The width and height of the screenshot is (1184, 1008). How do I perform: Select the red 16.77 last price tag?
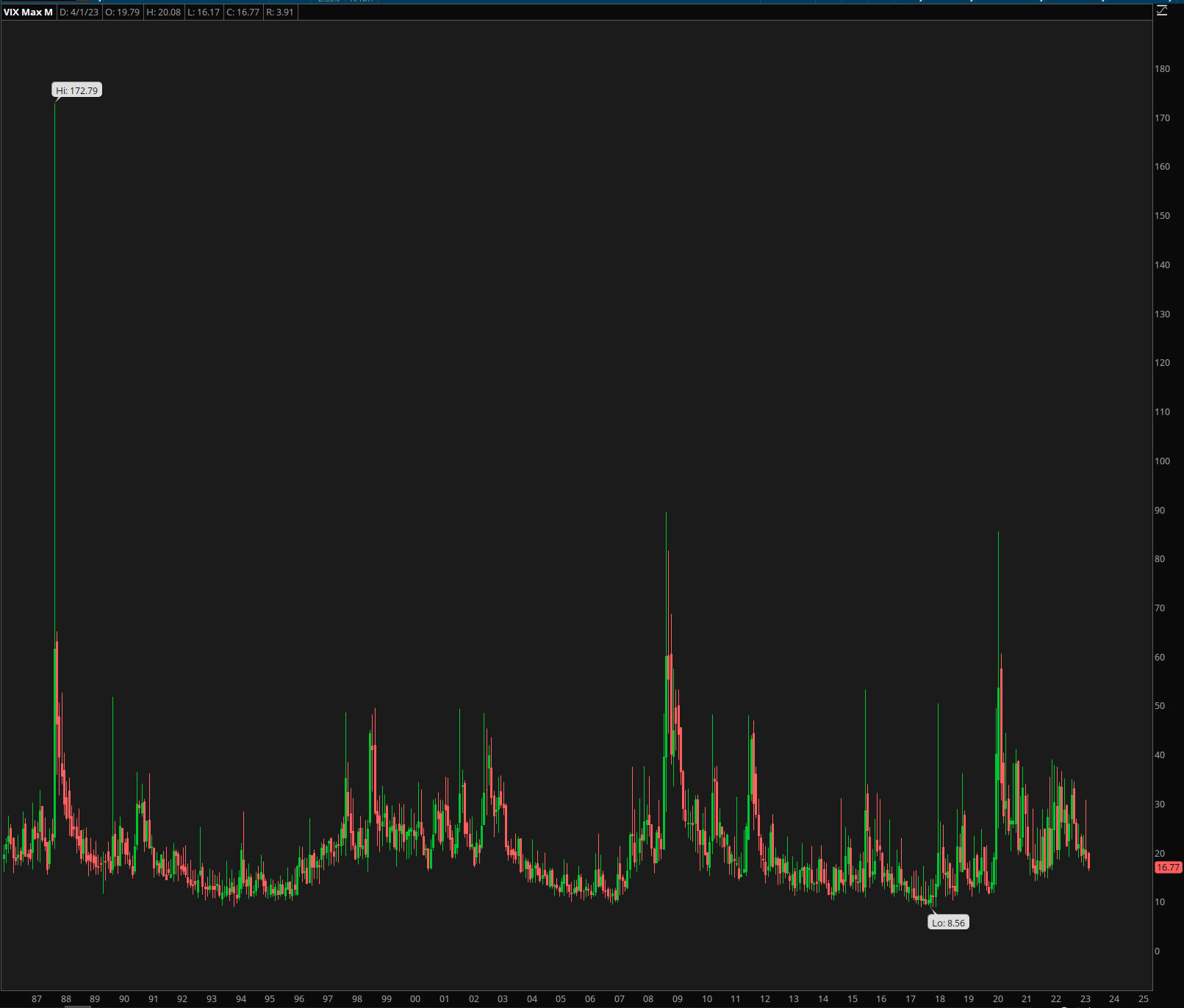pyautogui.click(x=1168, y=868)
